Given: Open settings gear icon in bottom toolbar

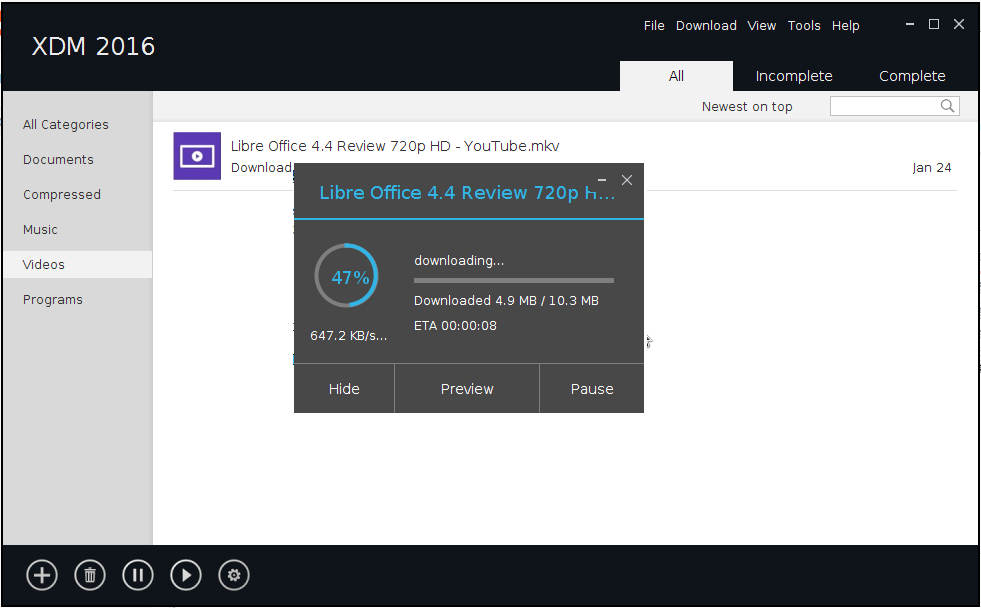Looking at the screenshot, I should click(x=234, y=575).
